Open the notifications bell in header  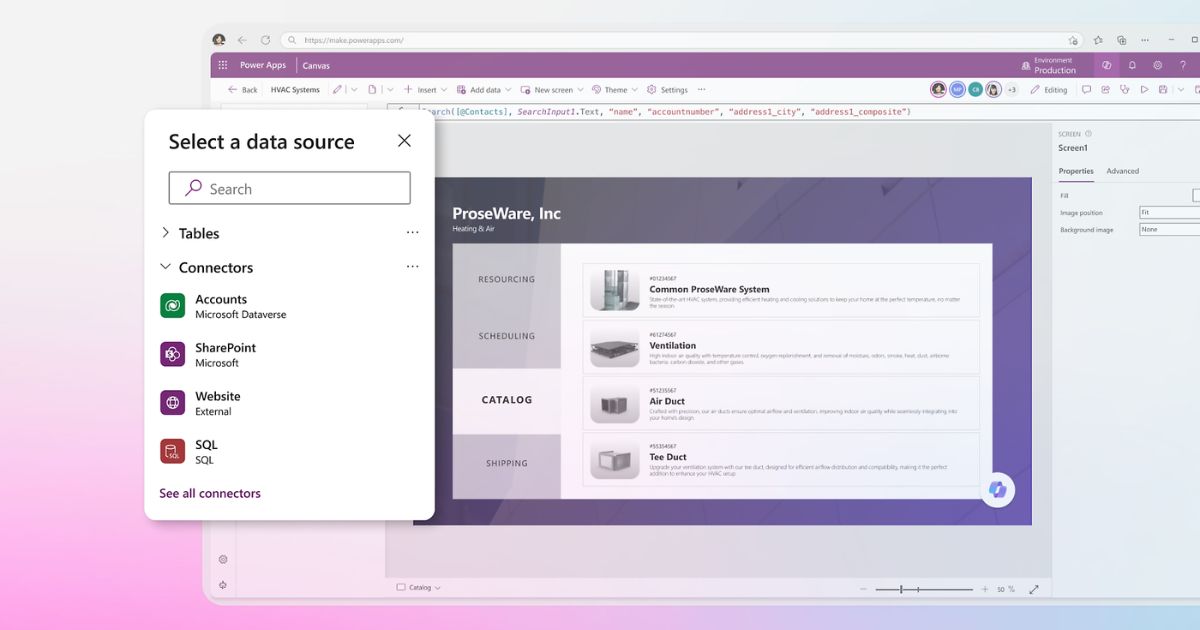coord(1132,65)
